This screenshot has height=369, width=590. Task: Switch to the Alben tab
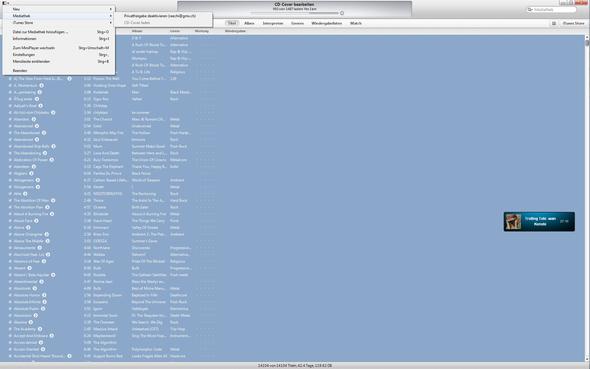pyautogui.click(x=249, y=23)
